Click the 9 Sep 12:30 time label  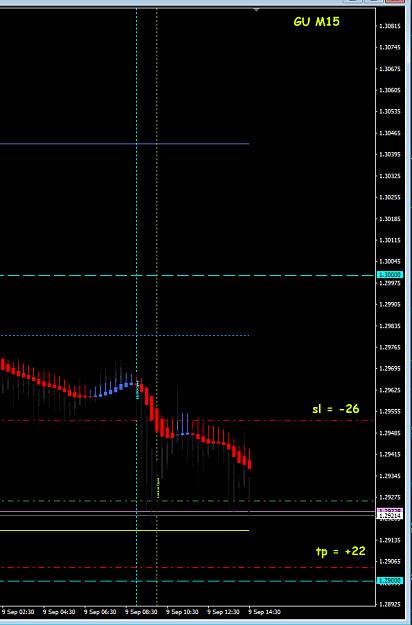coord(224,612)
